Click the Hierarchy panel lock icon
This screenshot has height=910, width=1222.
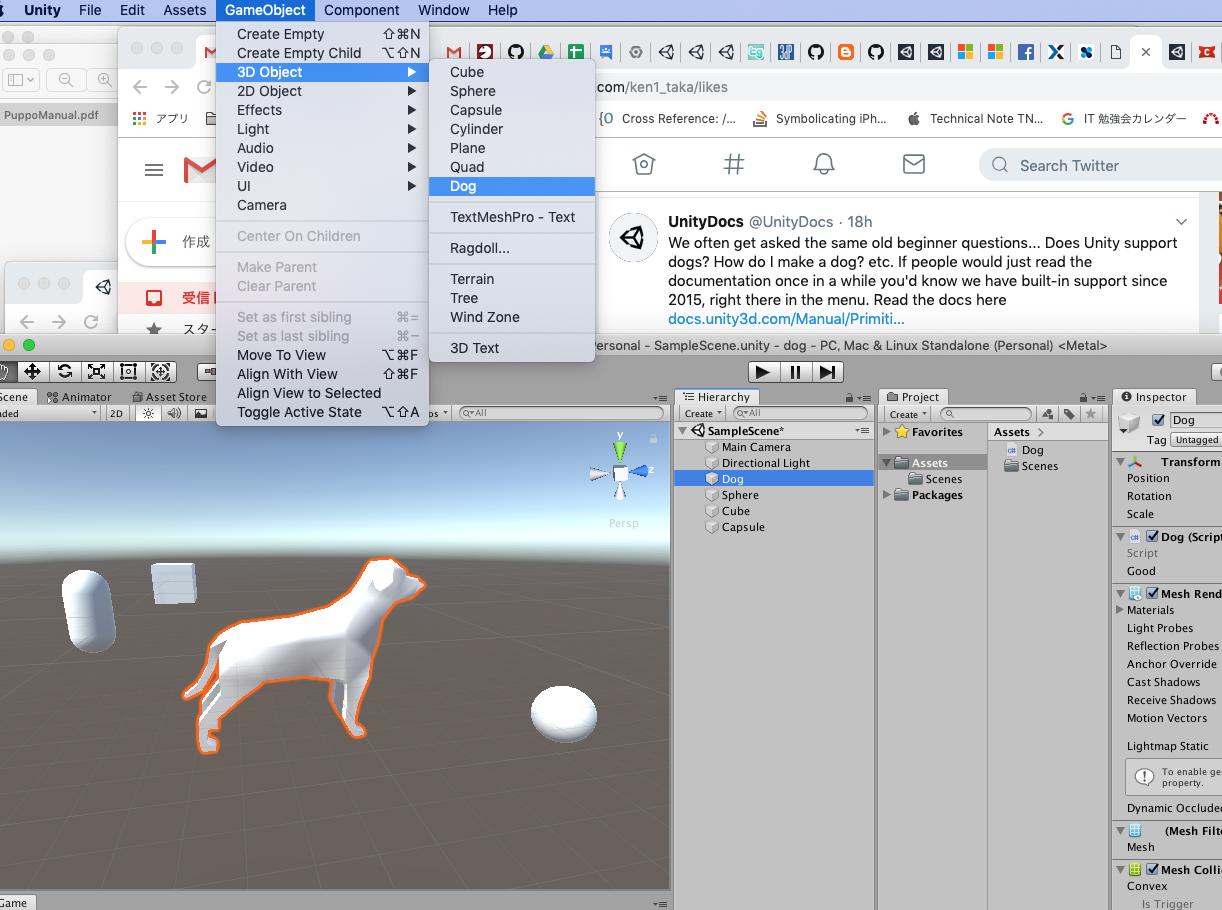tap(849, 397)
